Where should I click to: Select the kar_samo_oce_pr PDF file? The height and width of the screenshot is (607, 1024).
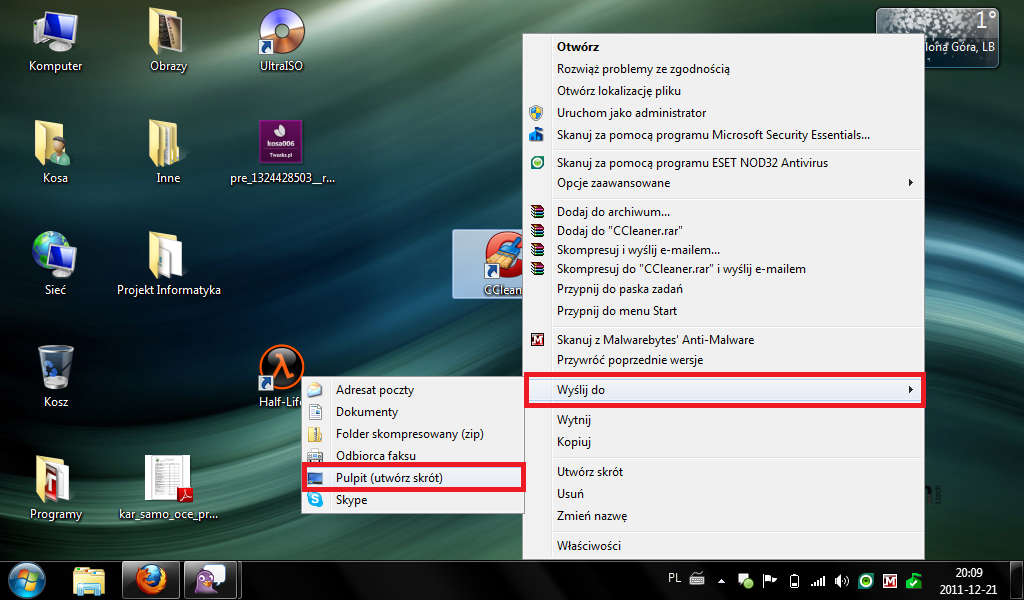(x=168, y=488)
